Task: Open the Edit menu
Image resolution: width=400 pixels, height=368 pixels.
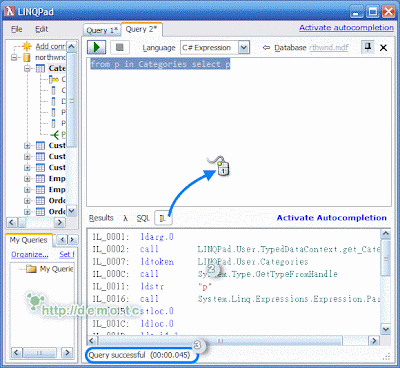Action: pos(41,29)
